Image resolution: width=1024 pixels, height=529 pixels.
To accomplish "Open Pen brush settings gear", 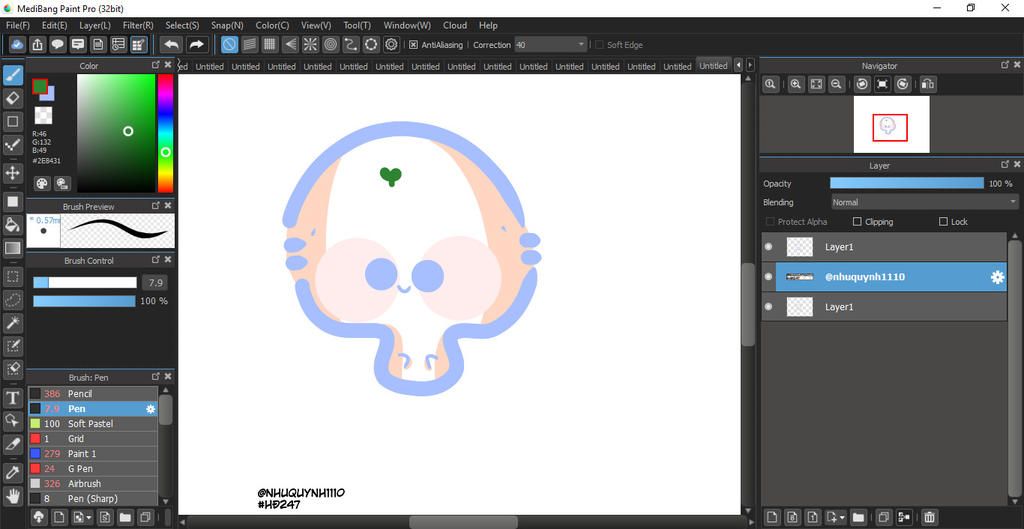I will click(151, 409).
